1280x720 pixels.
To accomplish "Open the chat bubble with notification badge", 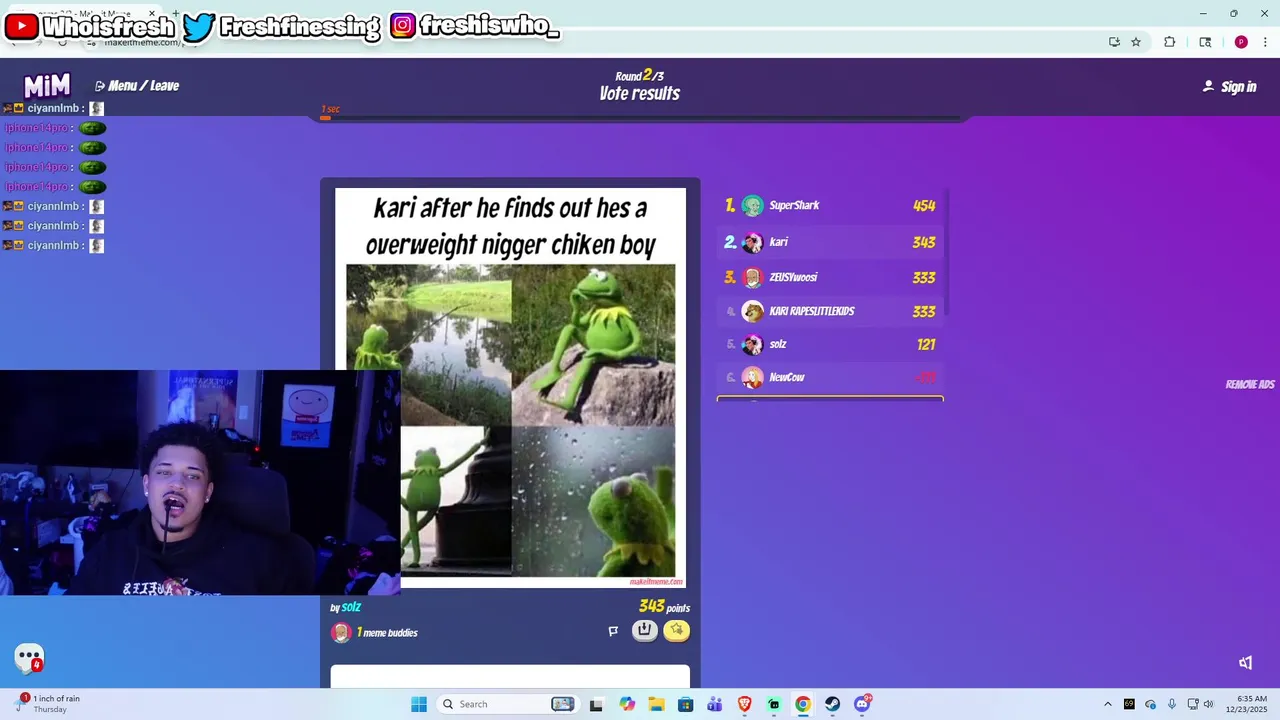I will (x=30, y=658).
